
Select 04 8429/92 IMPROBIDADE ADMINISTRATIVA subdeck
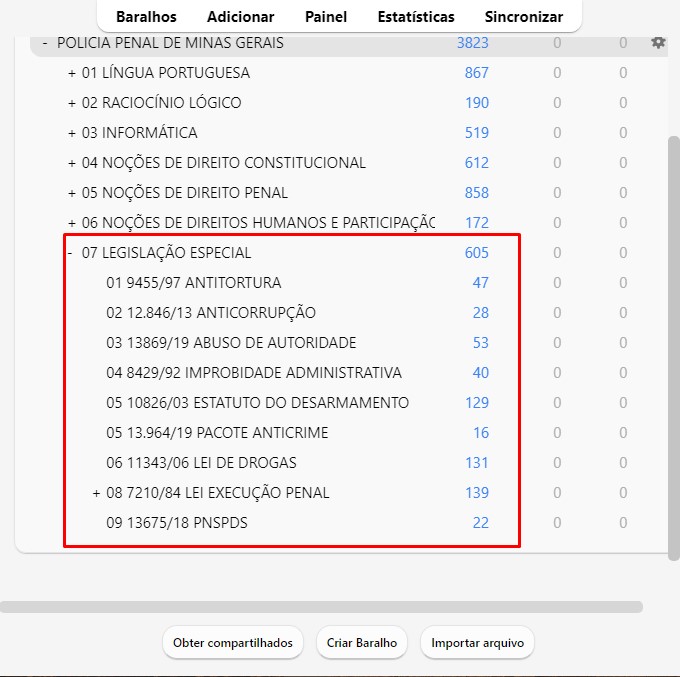(254, 373)
